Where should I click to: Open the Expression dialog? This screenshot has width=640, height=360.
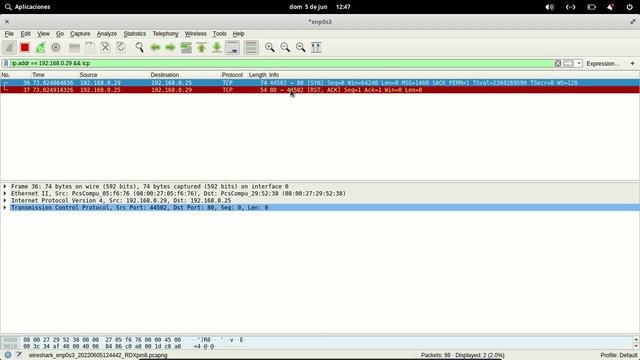point(602,64)
